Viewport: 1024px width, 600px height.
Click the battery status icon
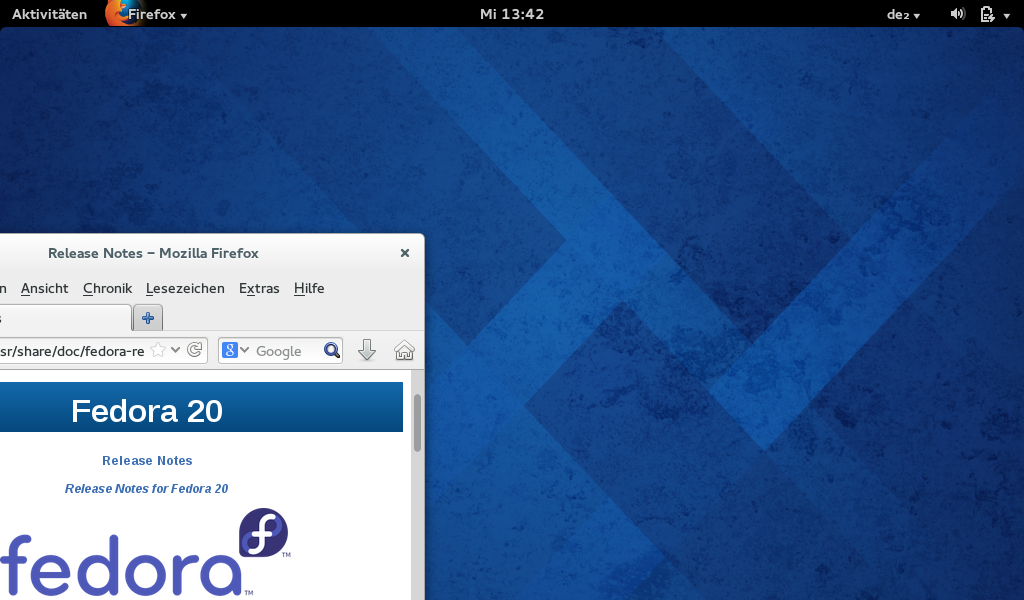(988, 14)
